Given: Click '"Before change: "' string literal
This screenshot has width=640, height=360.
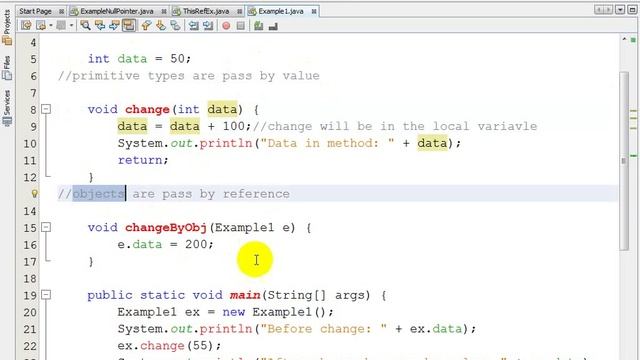Looking at the screenshot, I should point(323,329).
